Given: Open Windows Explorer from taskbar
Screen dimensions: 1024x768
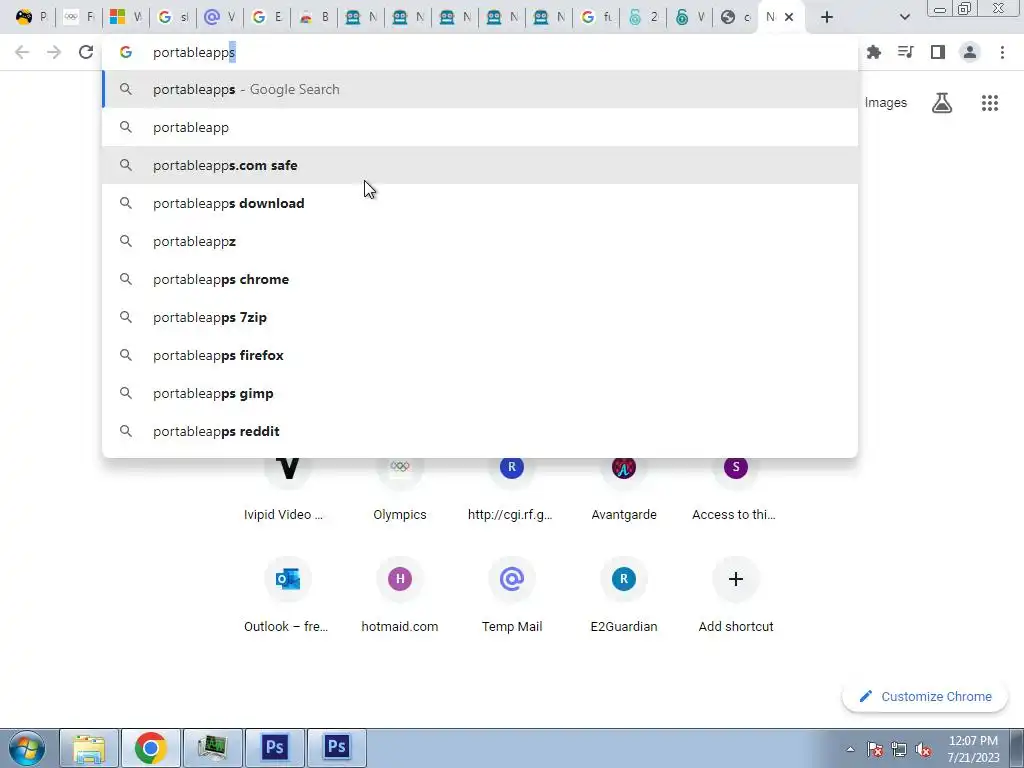Looking at the screenshot, I should (89, 748).
